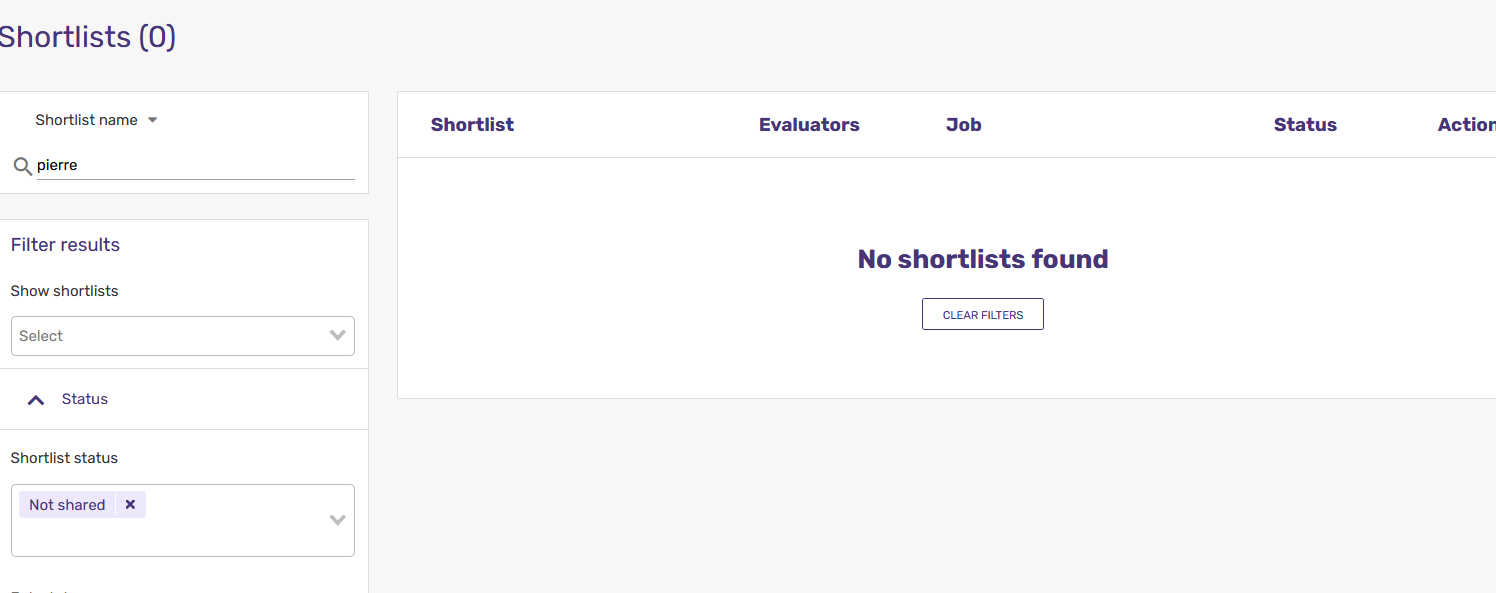Image resolution: width=1496 pixels, height=593 pixels.
Task: Click the Shortlists (0) page heading
Action: 87,37
